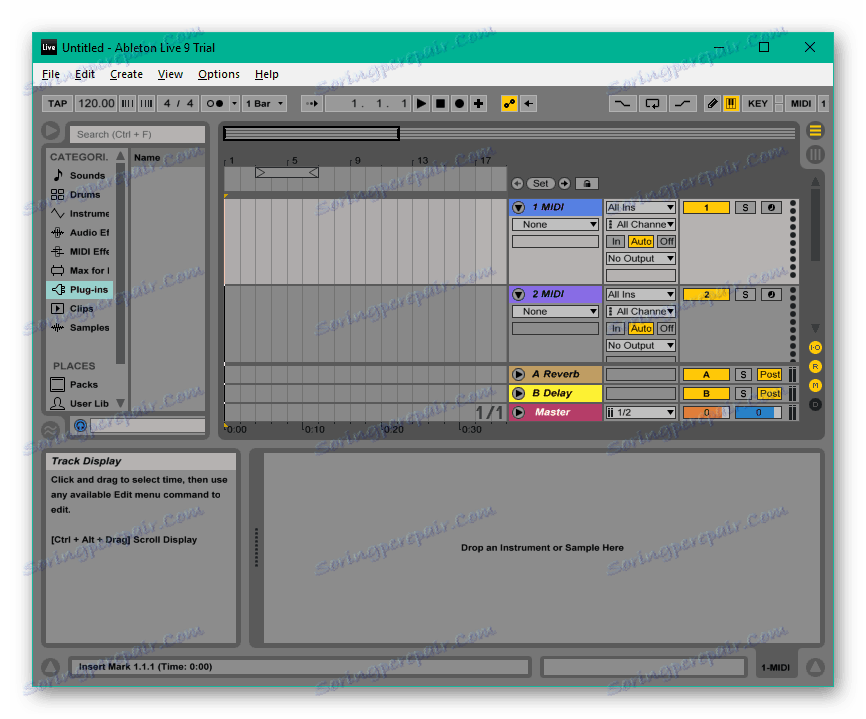
Task: Open the Help menu
Action: click(x=266, y=74)
